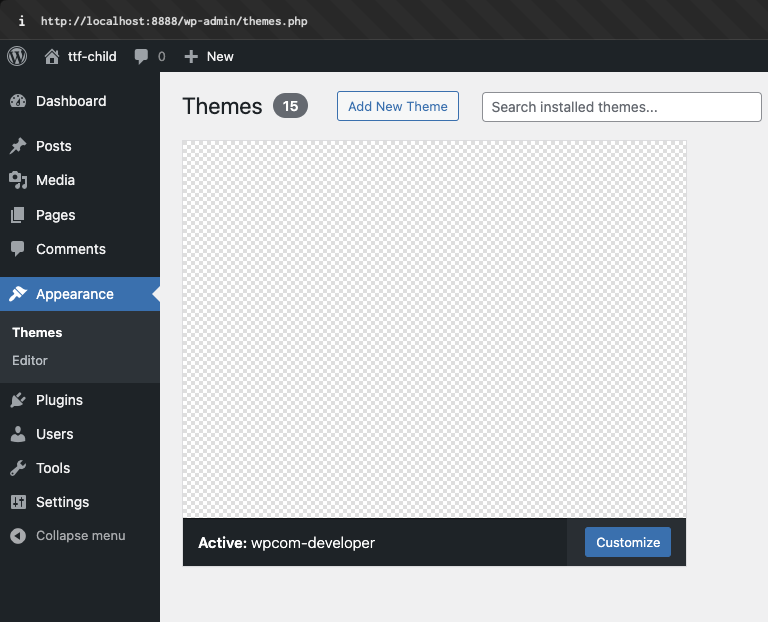The width and height of the screenshot is (768, 622).
Task: Click the plus icon beside New
Action: pyautogui.click(x=192, y=56)
